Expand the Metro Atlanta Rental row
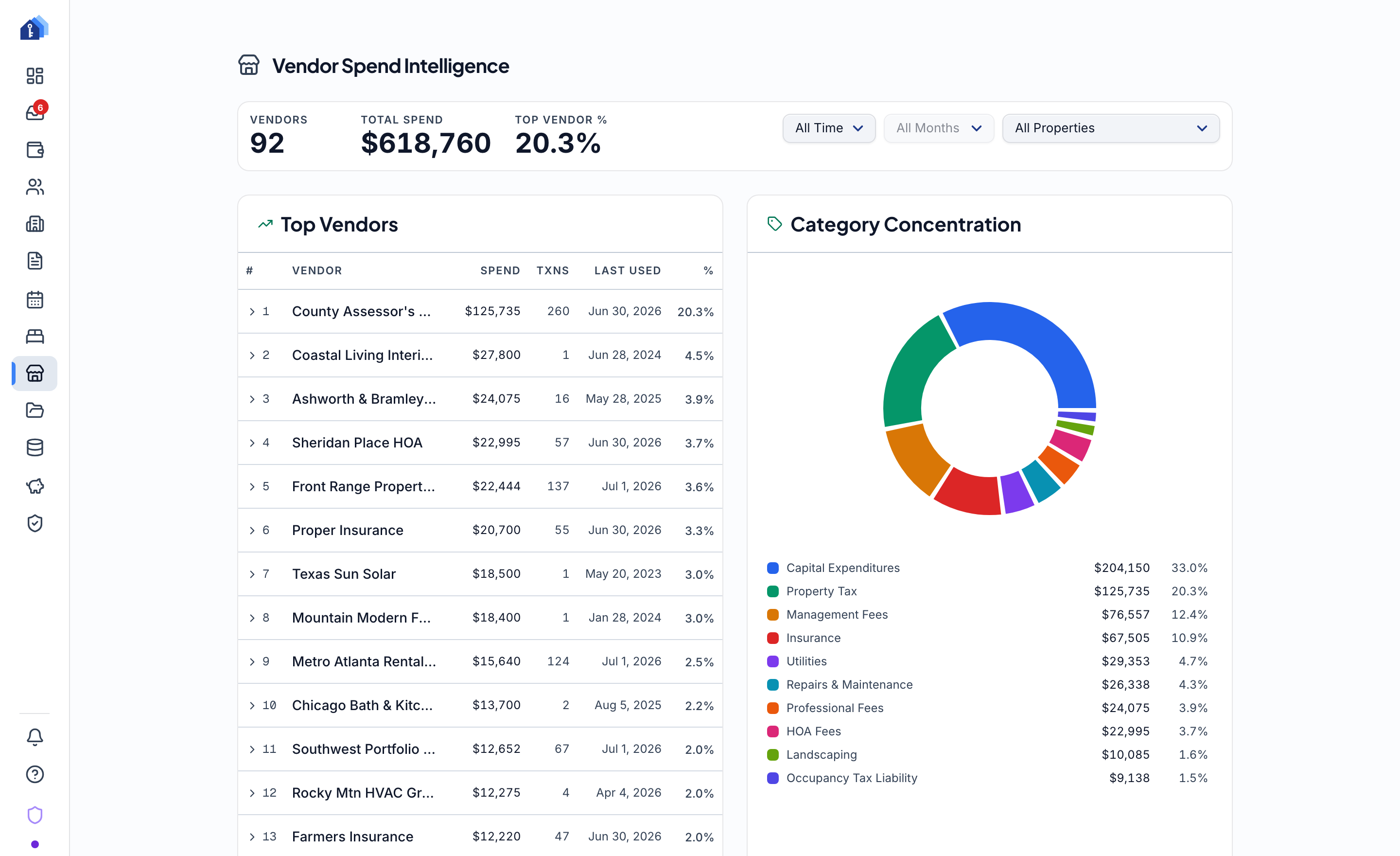 [252, 661]
